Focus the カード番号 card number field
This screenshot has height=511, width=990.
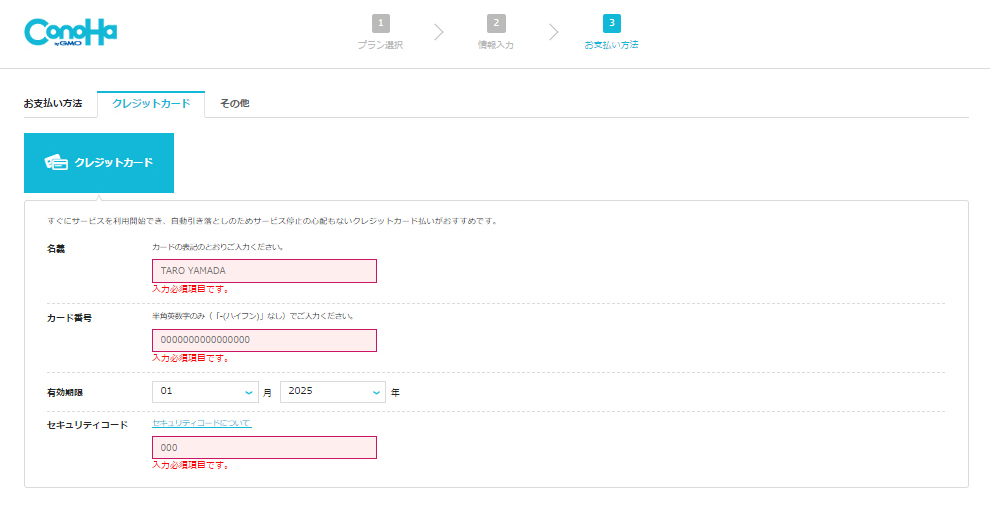pos(265,340)
